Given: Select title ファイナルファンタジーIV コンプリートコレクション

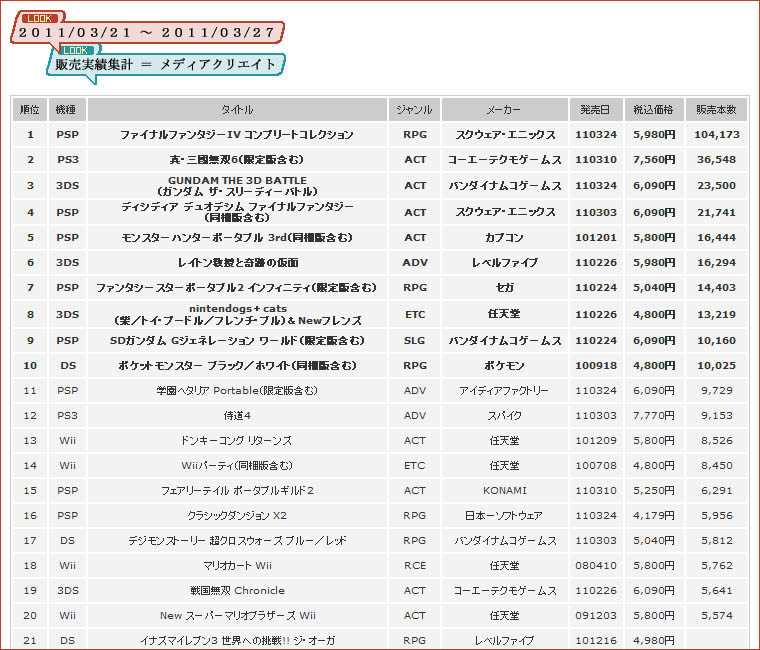Looking at the screenshot, I should (x=237, y=135).
